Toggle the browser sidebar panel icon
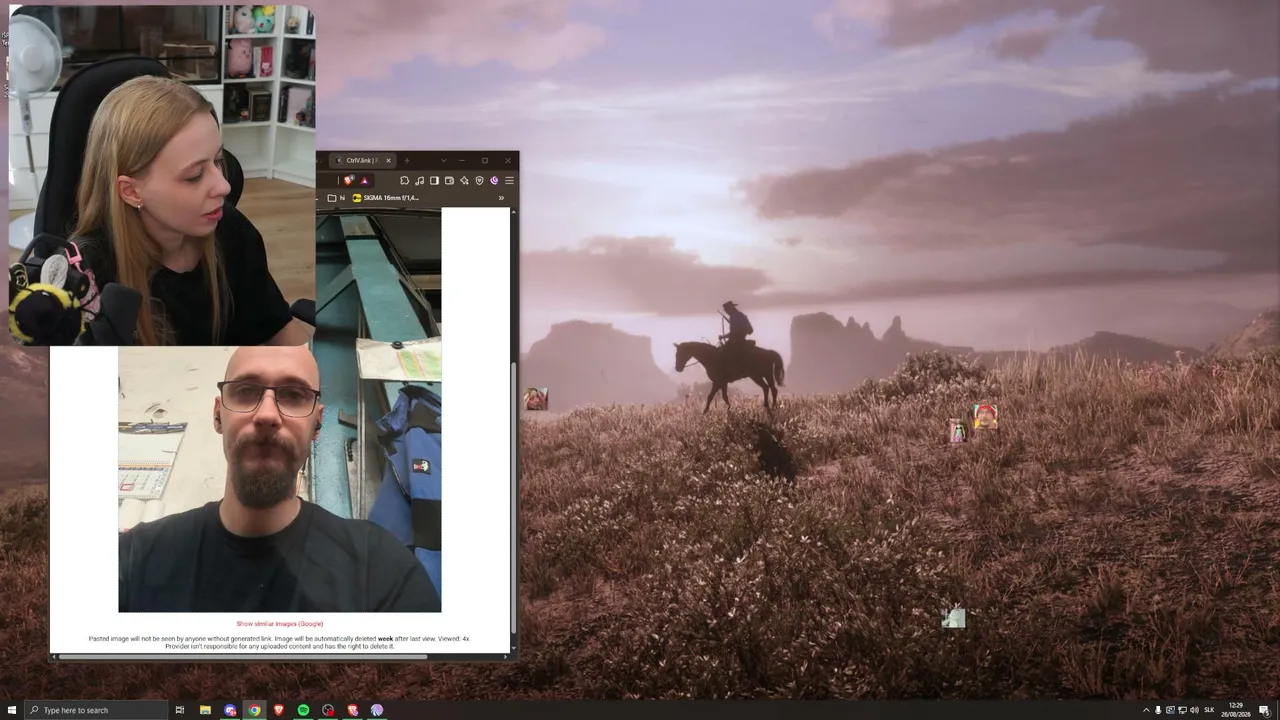 [x=434, y=181]
